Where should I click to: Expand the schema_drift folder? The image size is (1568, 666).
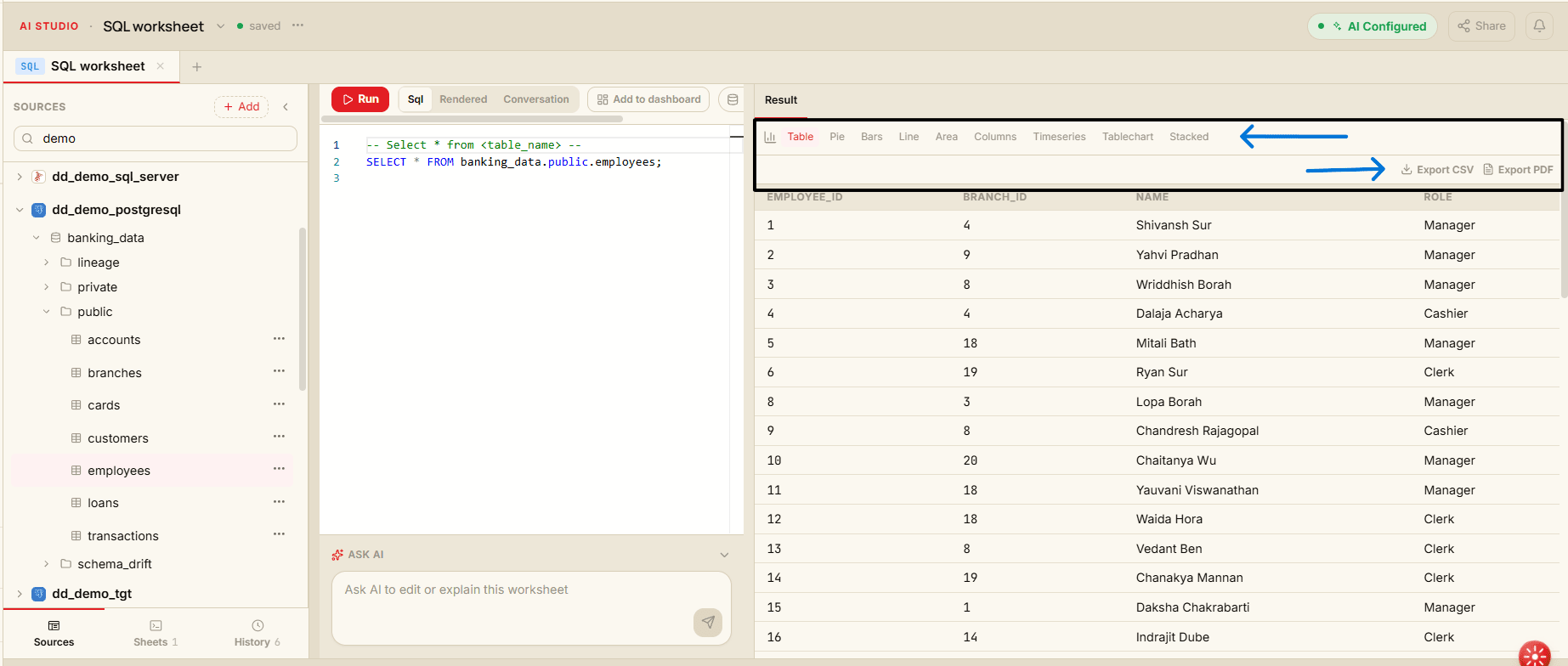coord(47,564)
